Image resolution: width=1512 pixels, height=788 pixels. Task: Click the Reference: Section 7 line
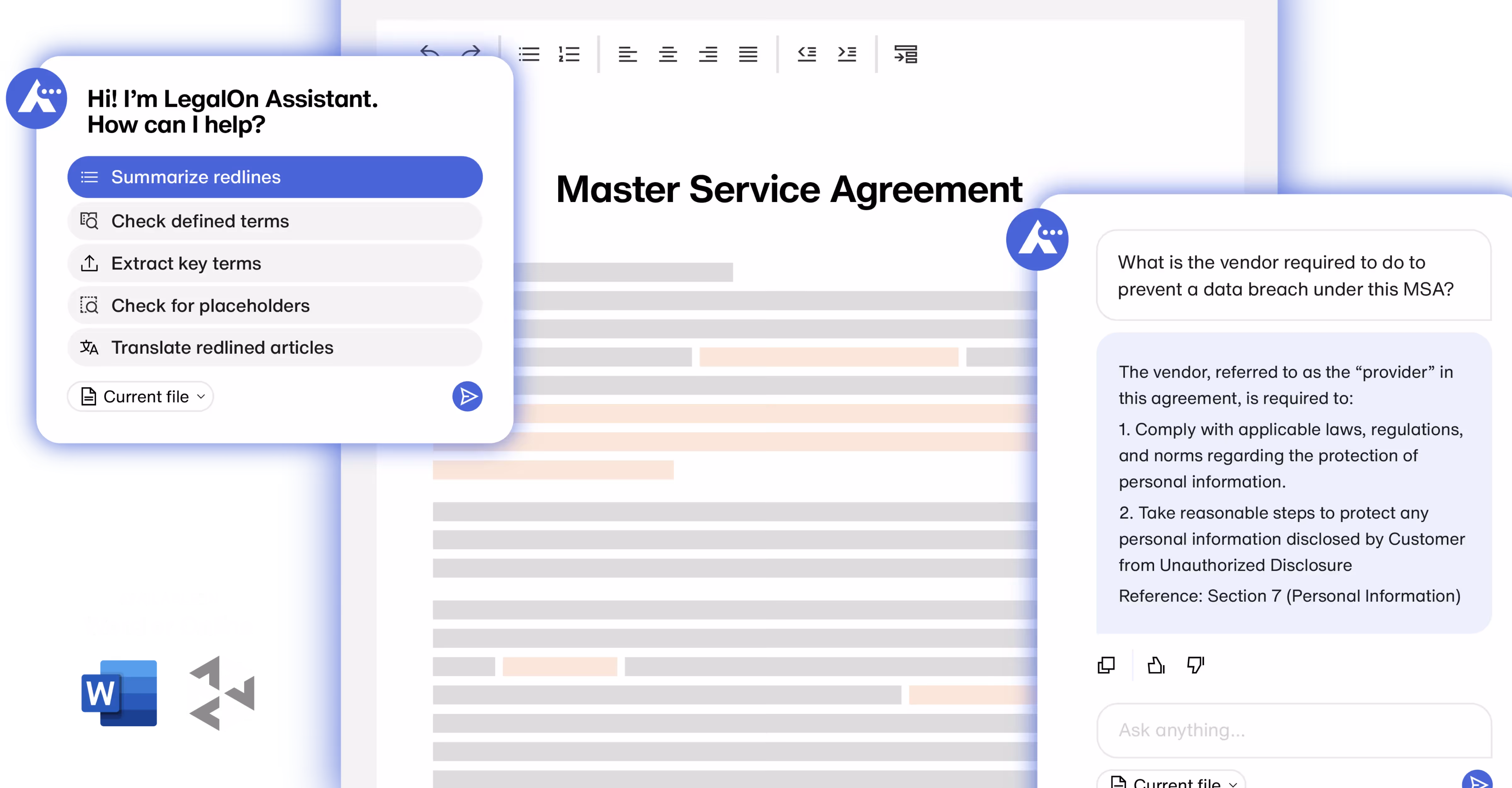click(x=1289, y=596)
